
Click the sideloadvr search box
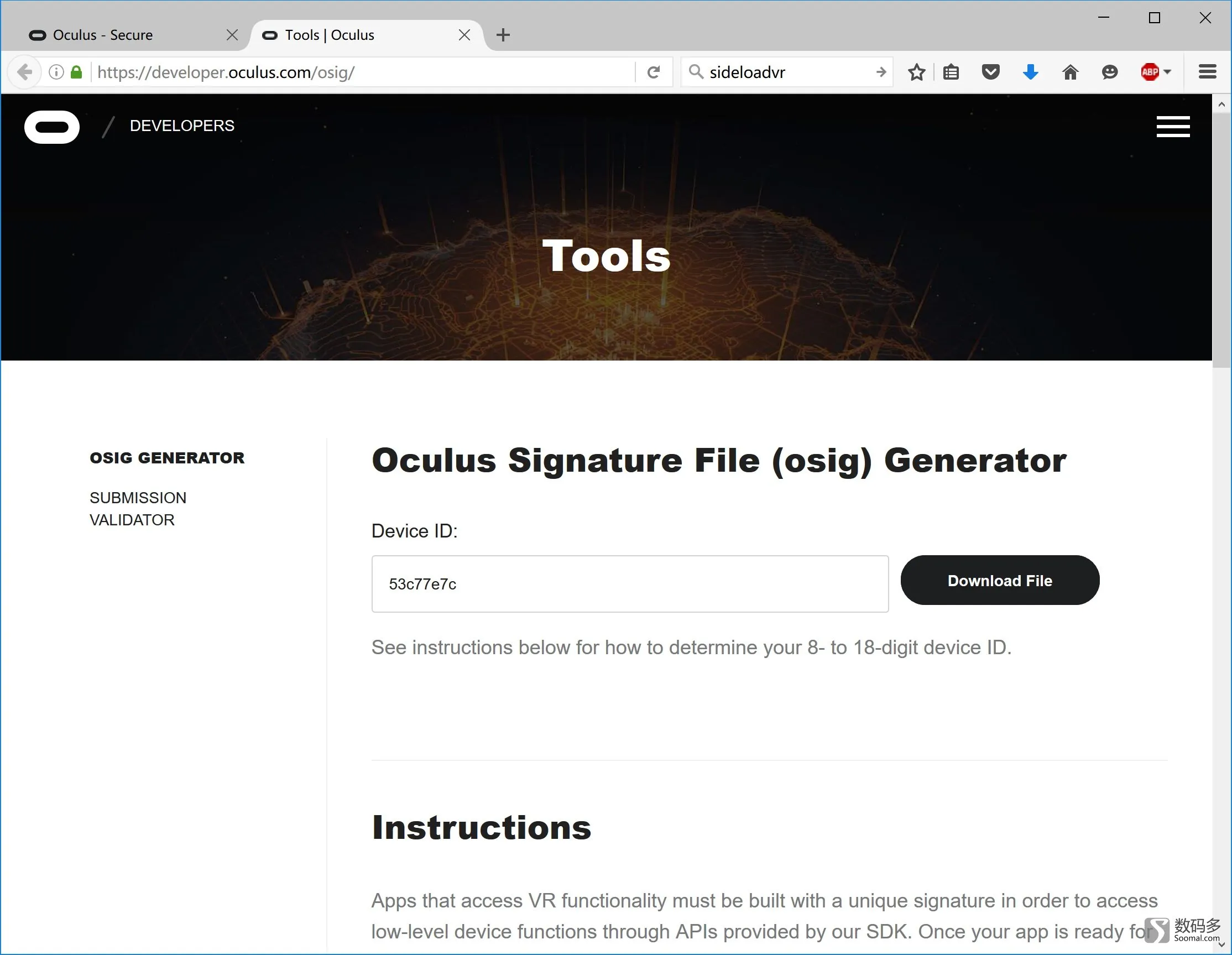[x=787, y=72]
